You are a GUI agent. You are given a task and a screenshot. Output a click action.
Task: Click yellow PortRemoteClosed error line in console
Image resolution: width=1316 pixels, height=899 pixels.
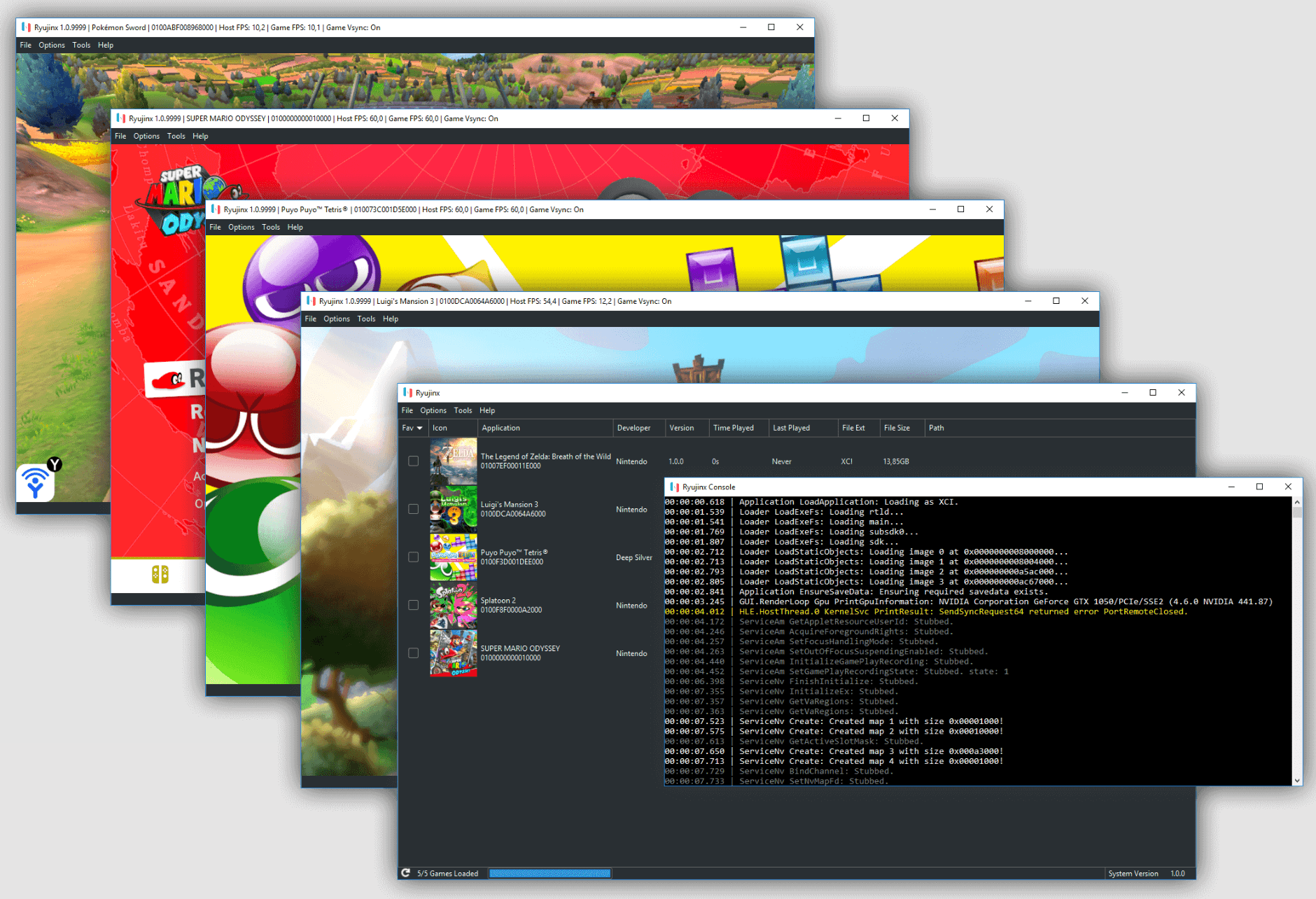tap(925, 611)
